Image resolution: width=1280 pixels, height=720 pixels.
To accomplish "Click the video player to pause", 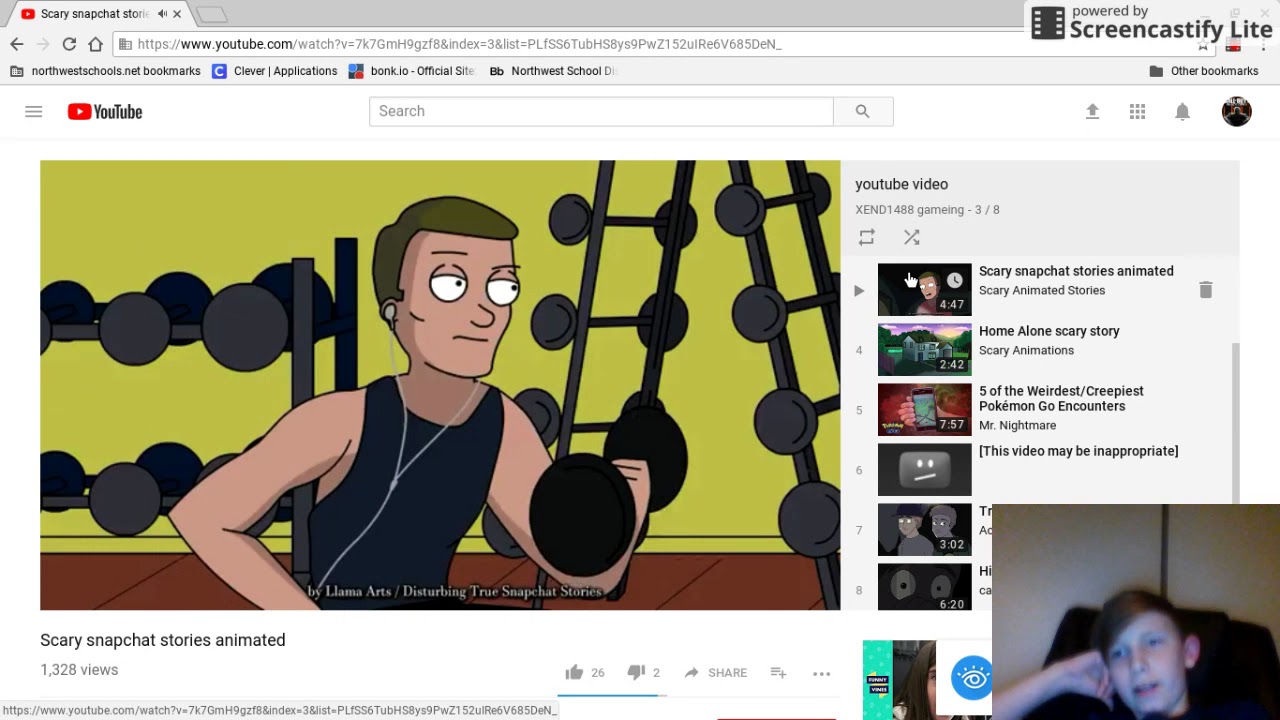I will 440,385.
